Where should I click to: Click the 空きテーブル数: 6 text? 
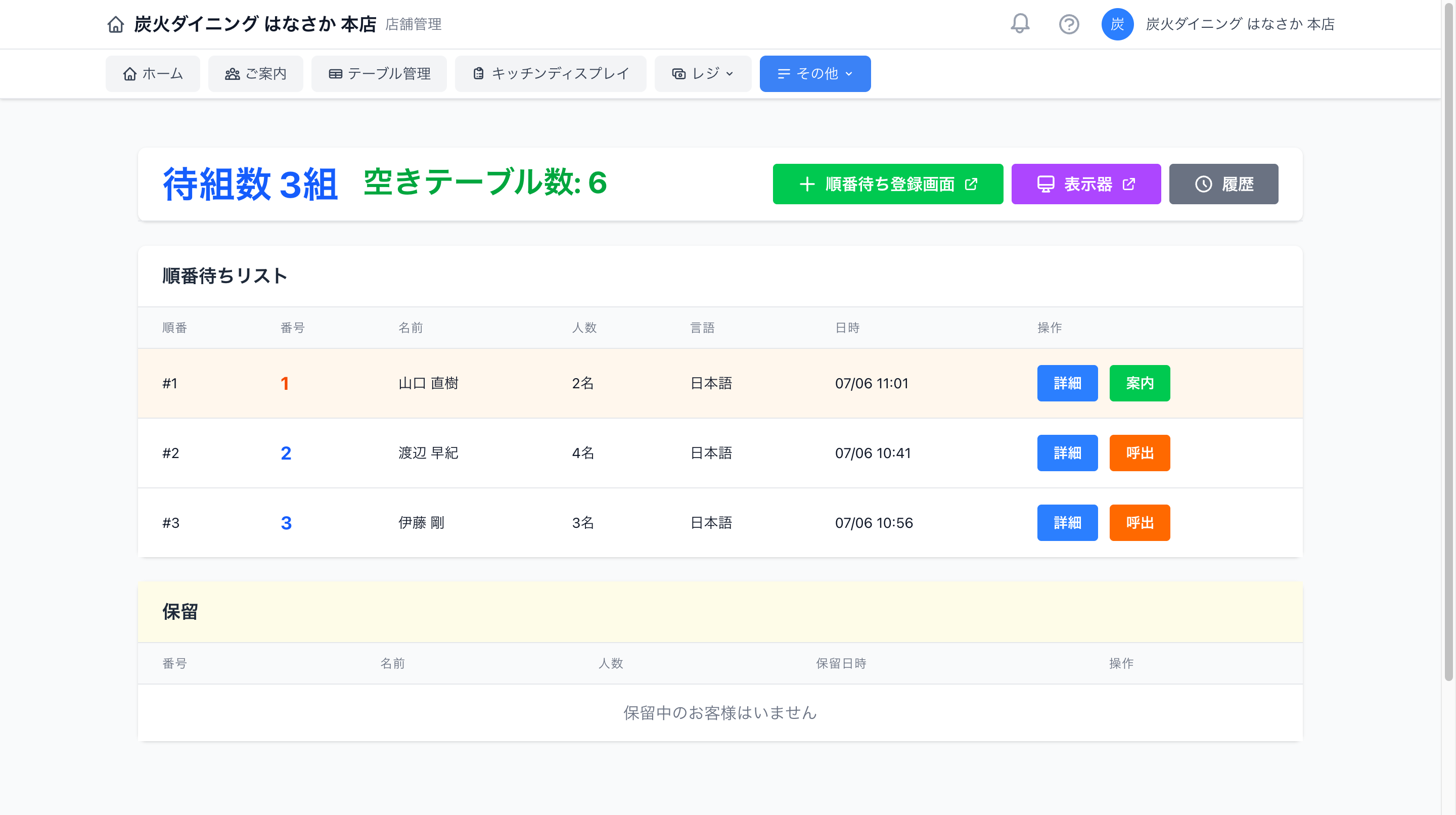point(485,183)
